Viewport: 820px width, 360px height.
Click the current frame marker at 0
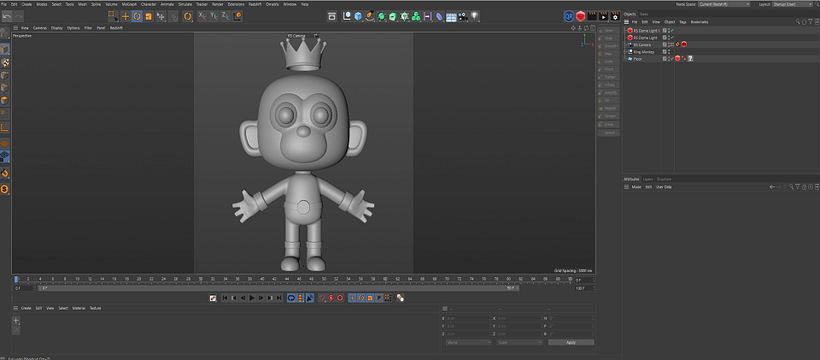(x=16, y=279)
